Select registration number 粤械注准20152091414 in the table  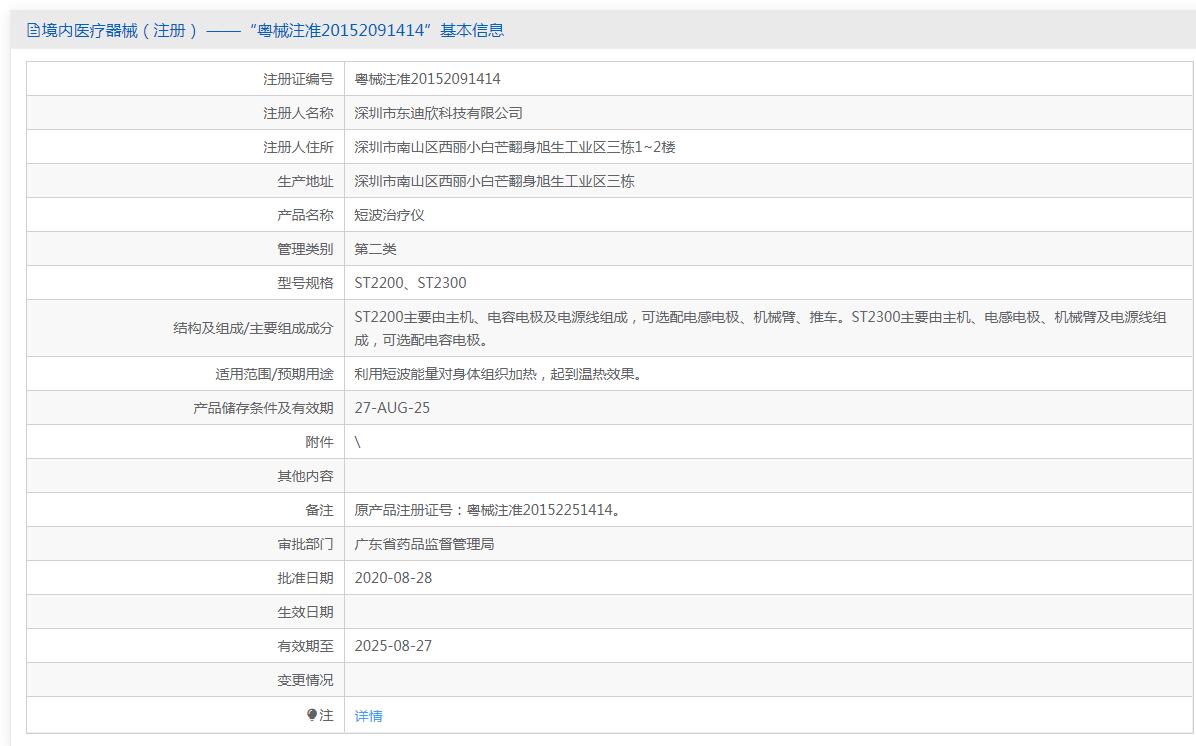428,79
